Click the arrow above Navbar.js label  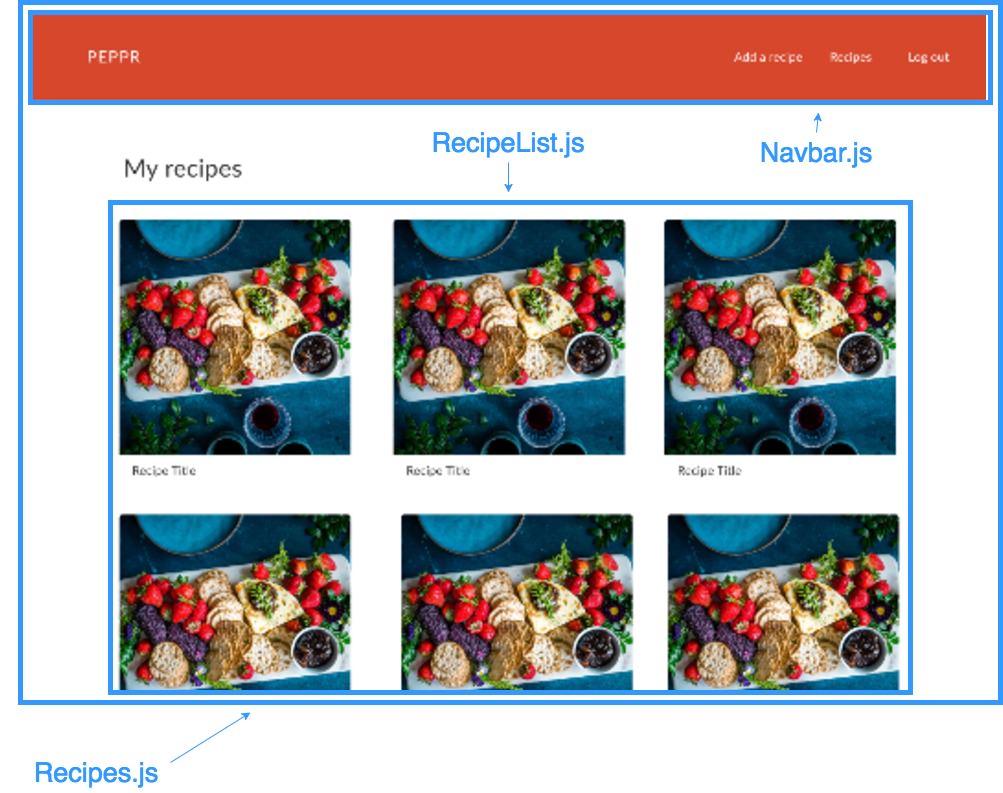tap(817, 123)
